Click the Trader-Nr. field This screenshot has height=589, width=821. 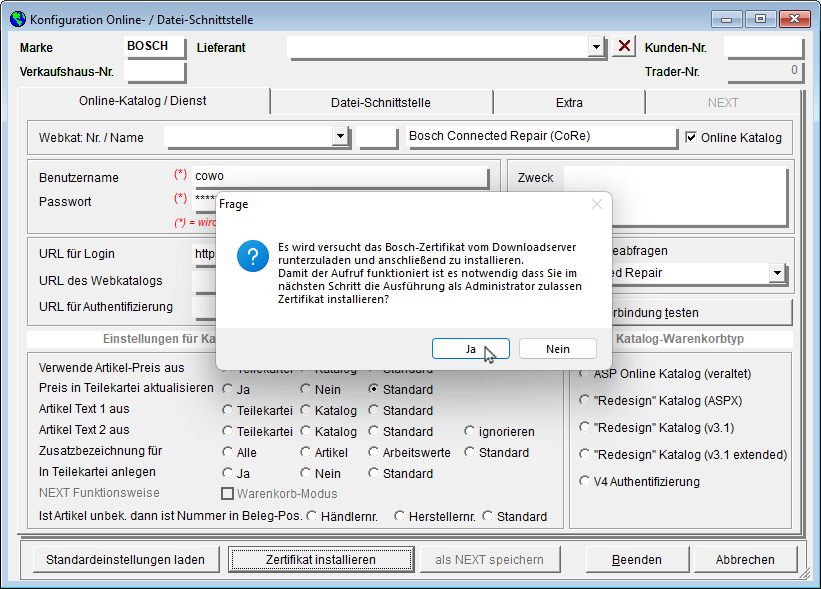tap(763, 72)
